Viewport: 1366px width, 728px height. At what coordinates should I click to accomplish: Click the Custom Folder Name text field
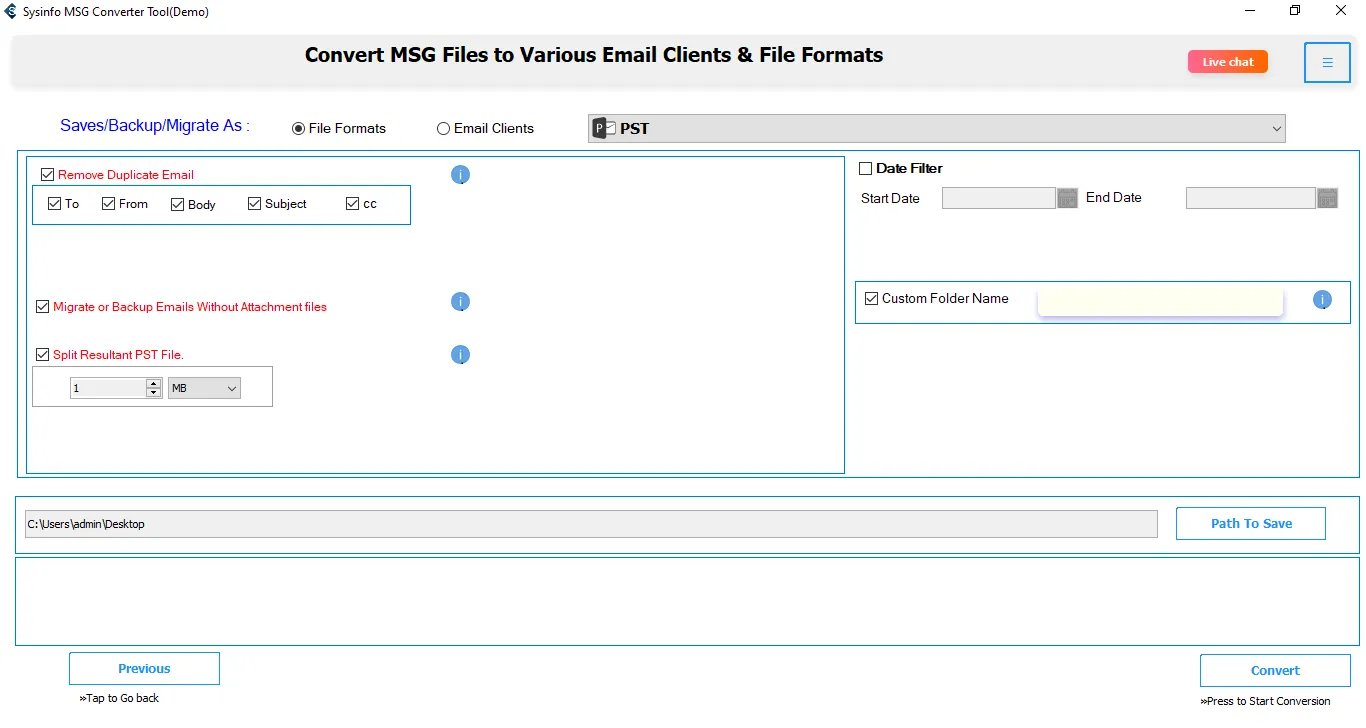coord(1160,301)
